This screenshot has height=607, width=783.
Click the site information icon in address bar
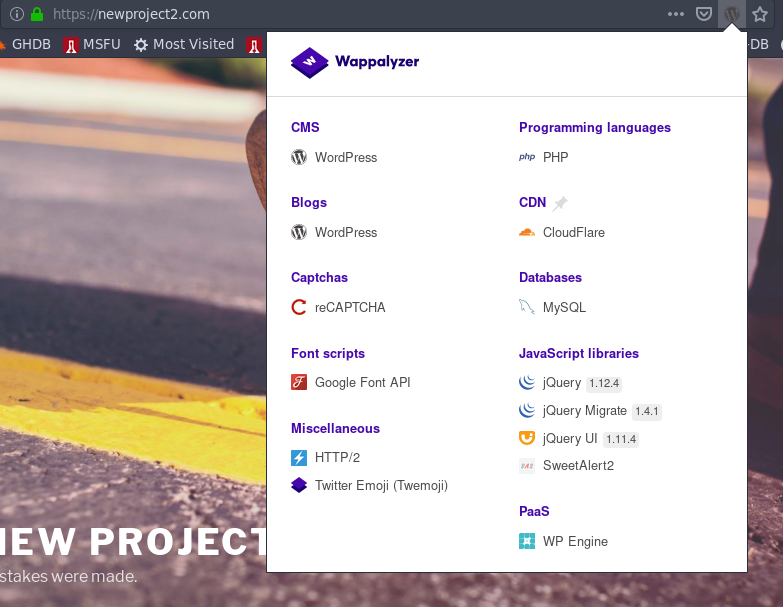click(16, 14)
